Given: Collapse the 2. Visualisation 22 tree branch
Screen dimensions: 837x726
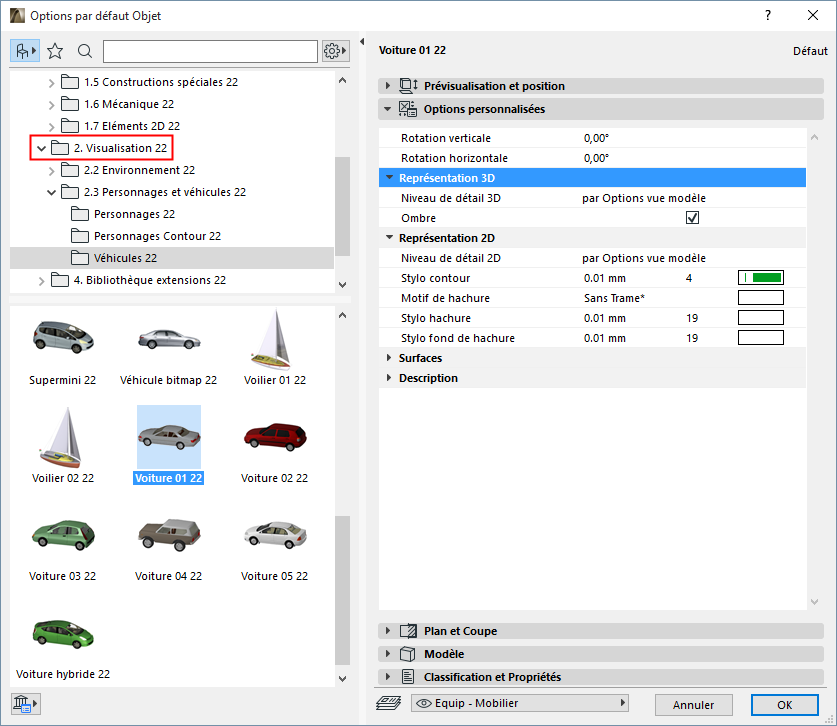Looking at the screenshot, I should click(40, 146).
